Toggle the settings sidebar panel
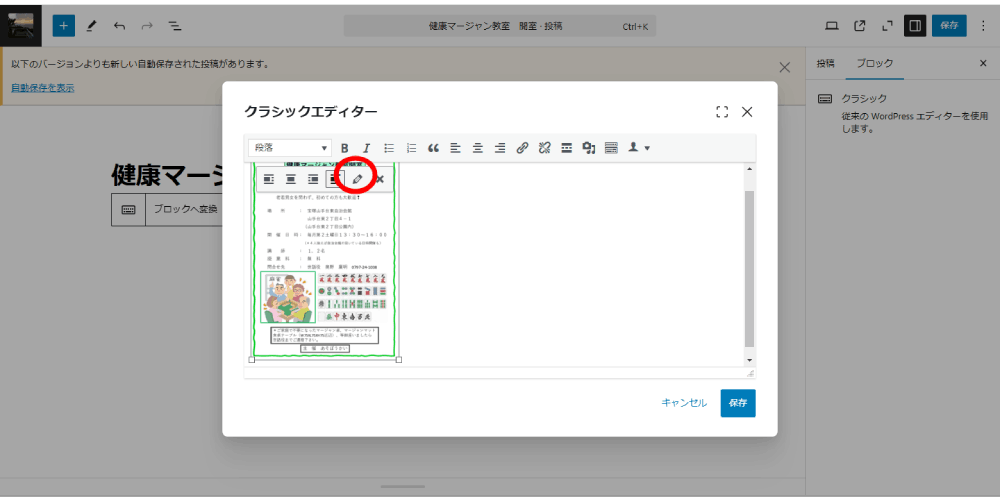This screenshot has height=497, width=1000. click(914, 25)
